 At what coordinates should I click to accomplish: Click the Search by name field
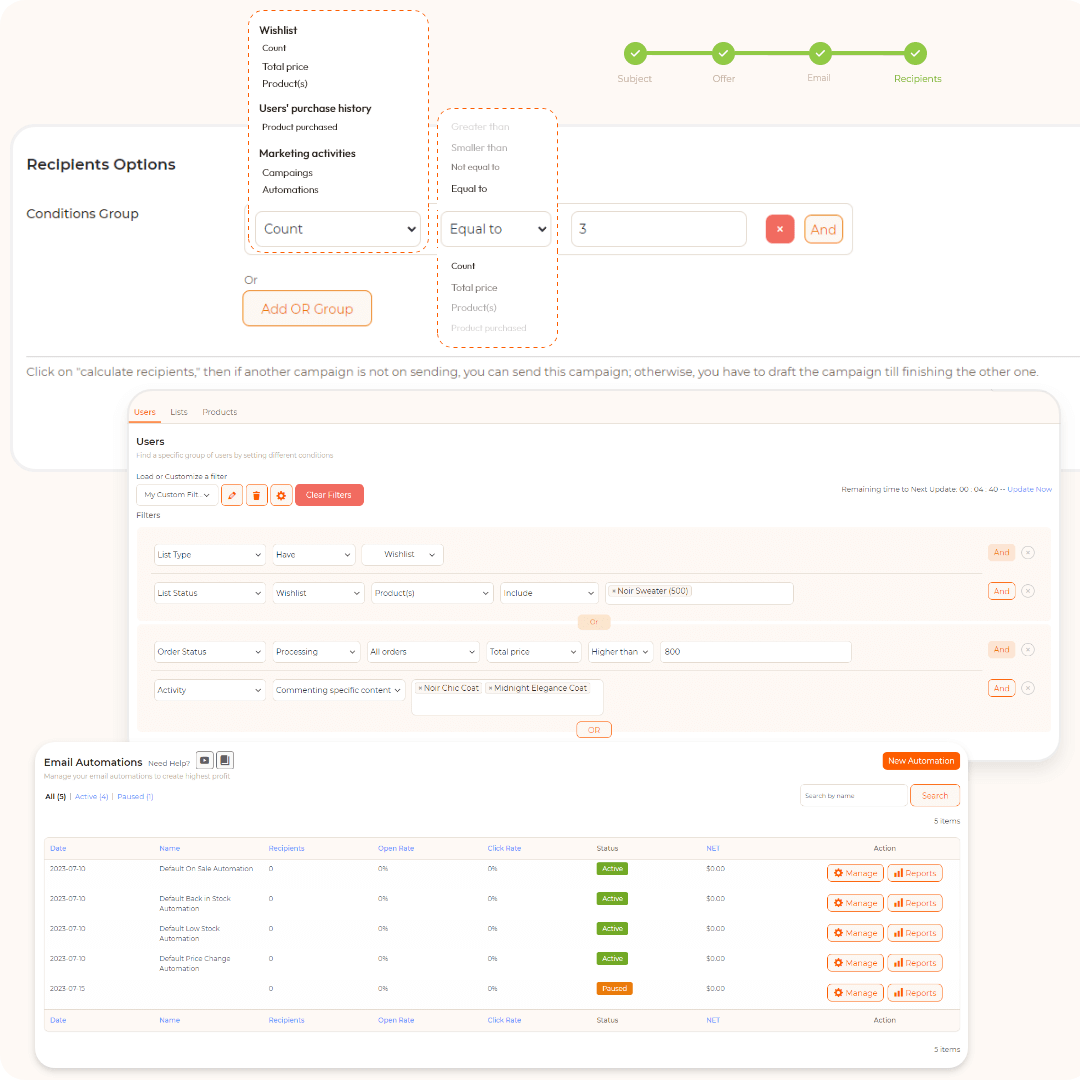click(853, 796)
